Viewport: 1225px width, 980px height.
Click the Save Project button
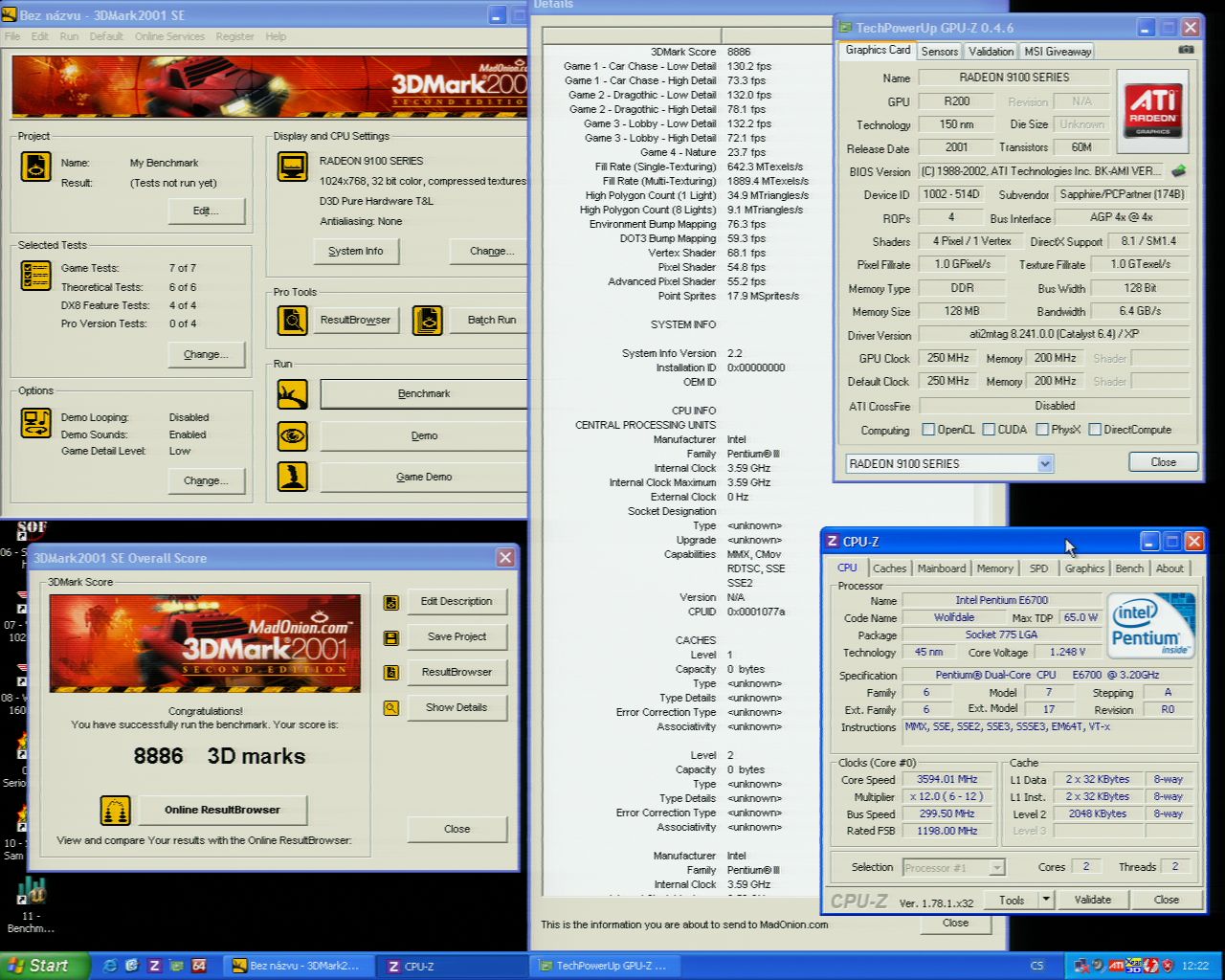[x=457, y=636]
